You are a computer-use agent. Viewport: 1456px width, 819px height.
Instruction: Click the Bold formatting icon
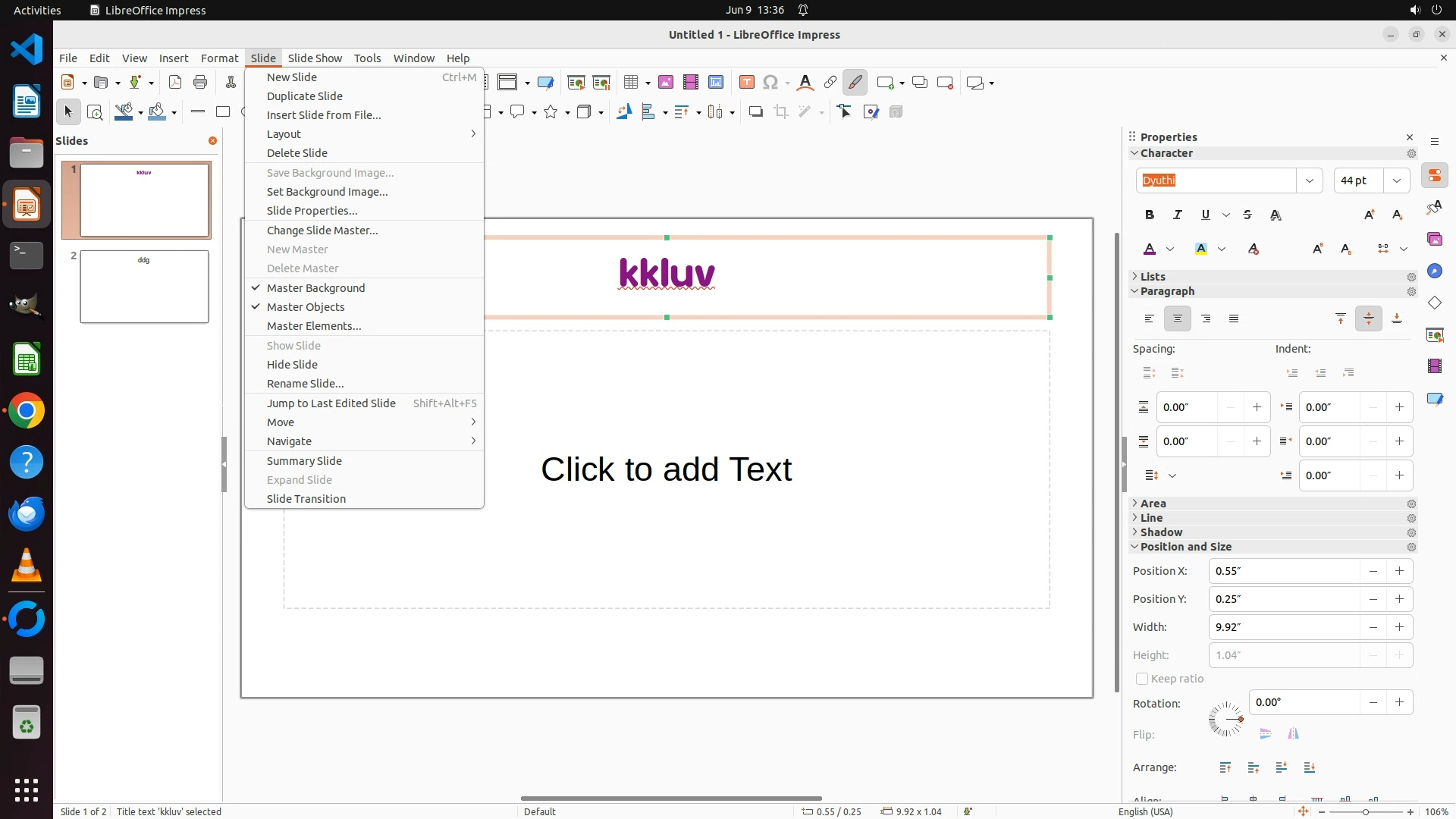tap(1150, 215)
